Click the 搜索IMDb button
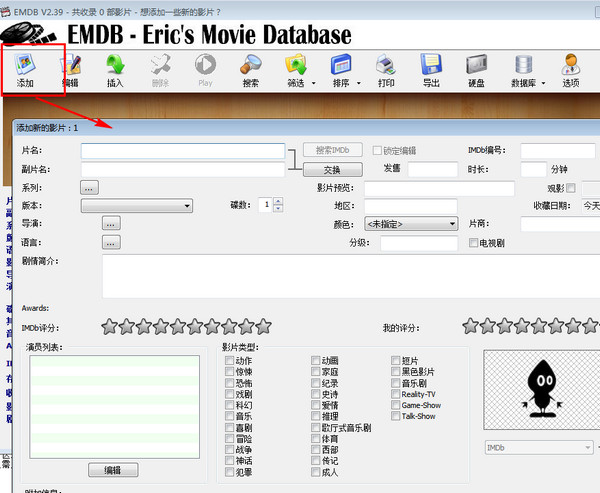600x493 pixels. pos(333,150)
